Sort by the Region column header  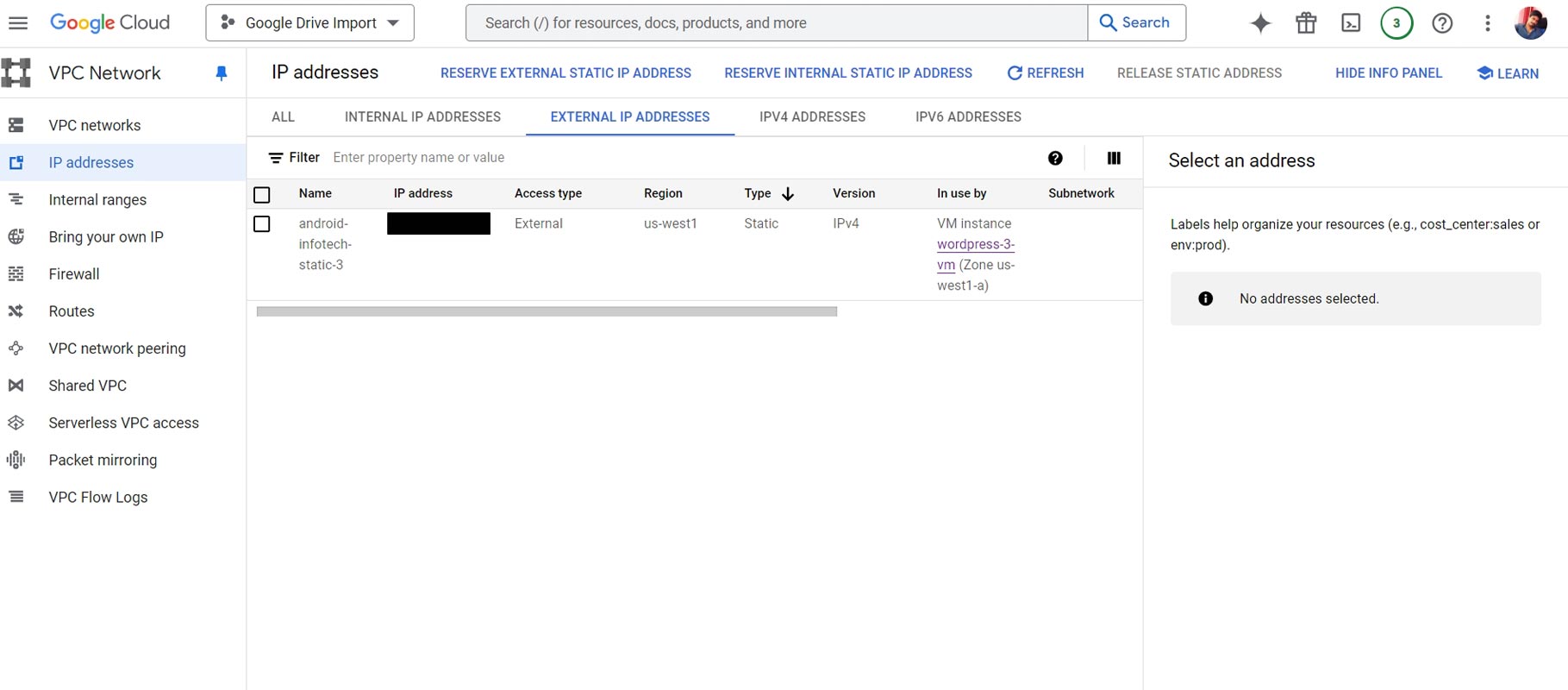(663, 193)
